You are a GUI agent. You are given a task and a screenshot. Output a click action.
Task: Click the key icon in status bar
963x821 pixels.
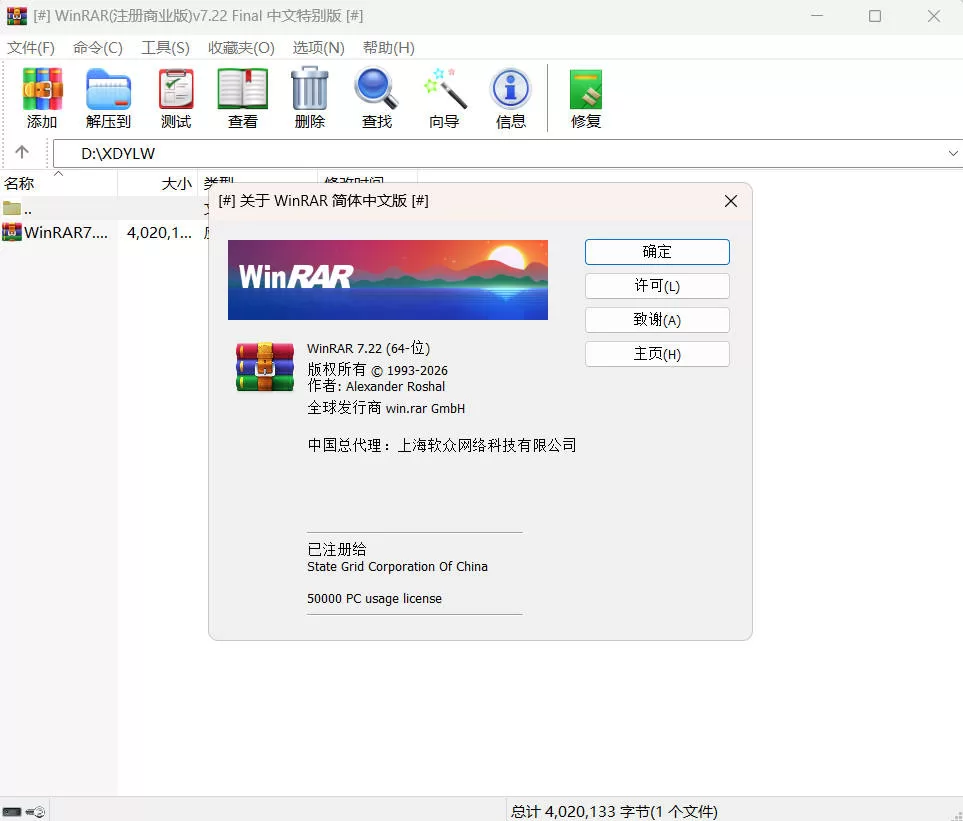36,812
